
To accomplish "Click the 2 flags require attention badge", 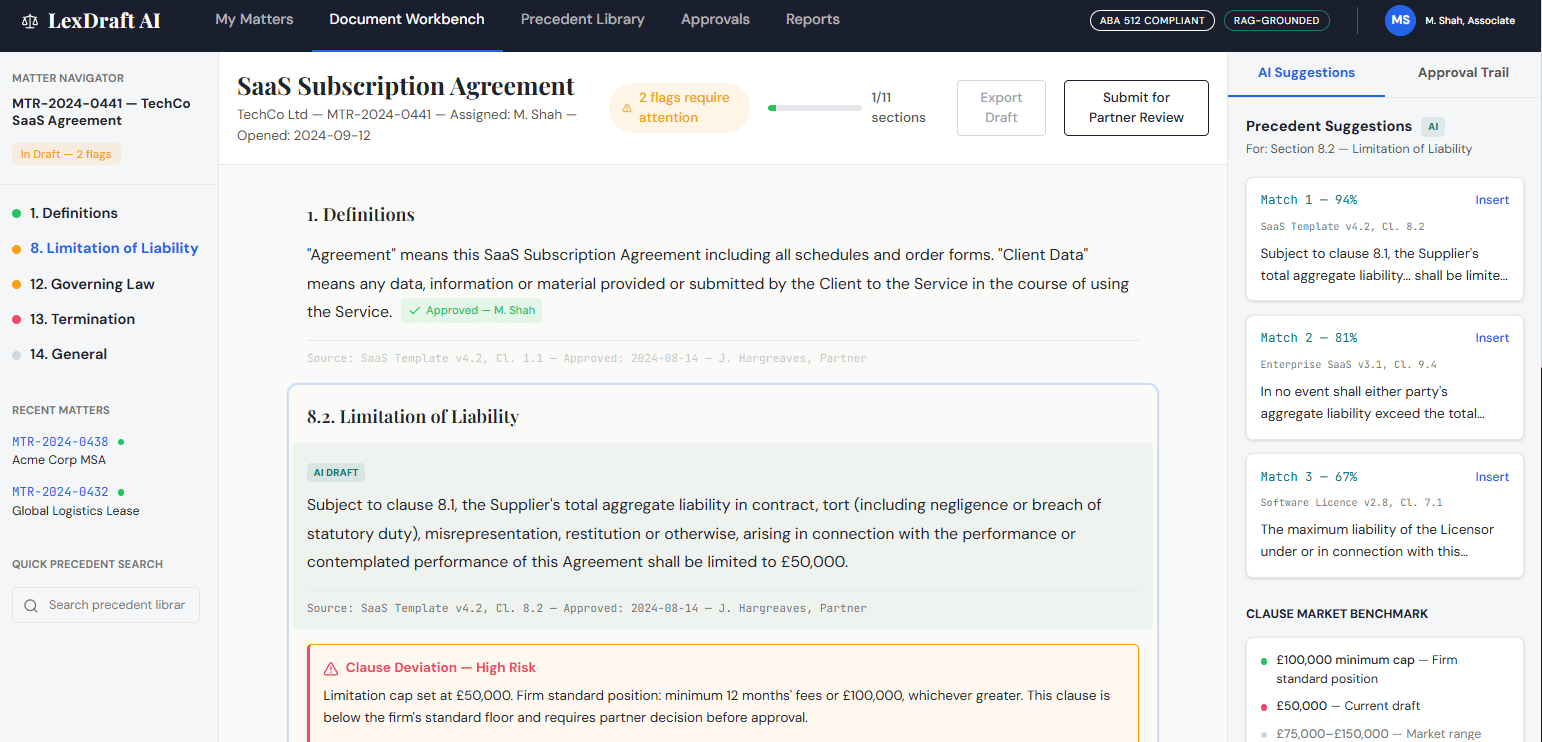I will click(679, 108).
